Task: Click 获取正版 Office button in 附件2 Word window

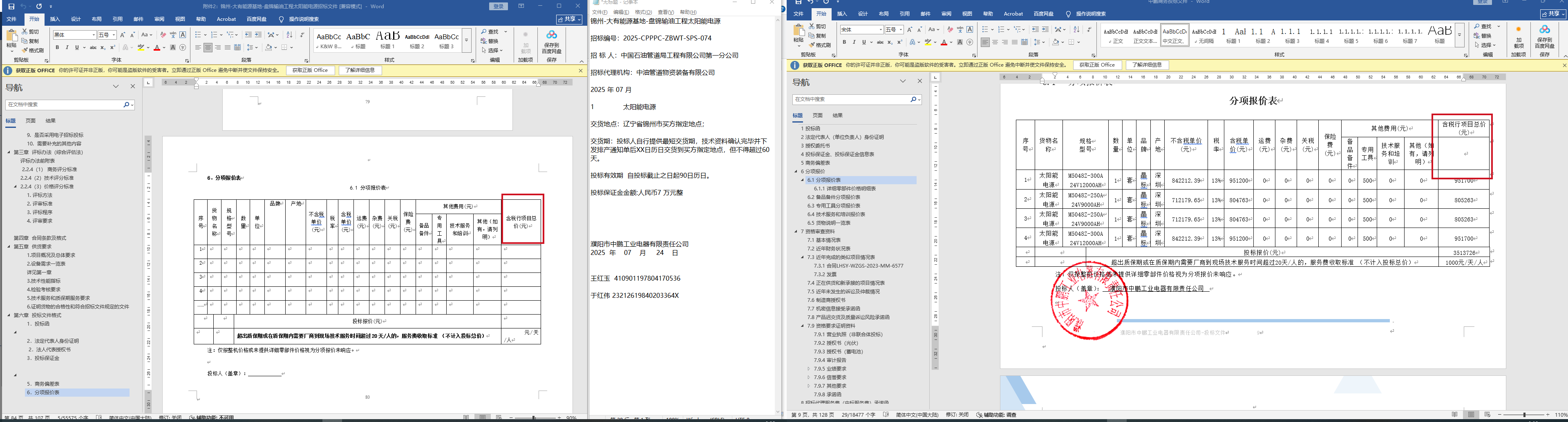Action: pyautogui.click(x=311, y=71)
